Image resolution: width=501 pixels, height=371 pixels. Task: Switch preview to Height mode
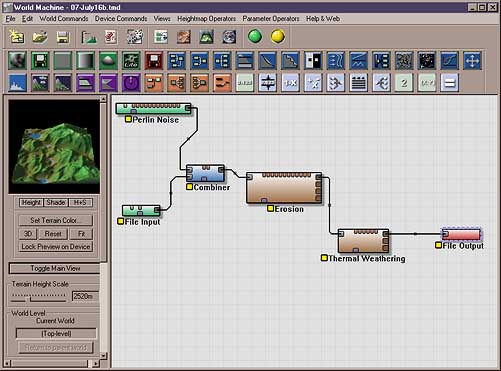pyautogui.click(x=31, y=202)
